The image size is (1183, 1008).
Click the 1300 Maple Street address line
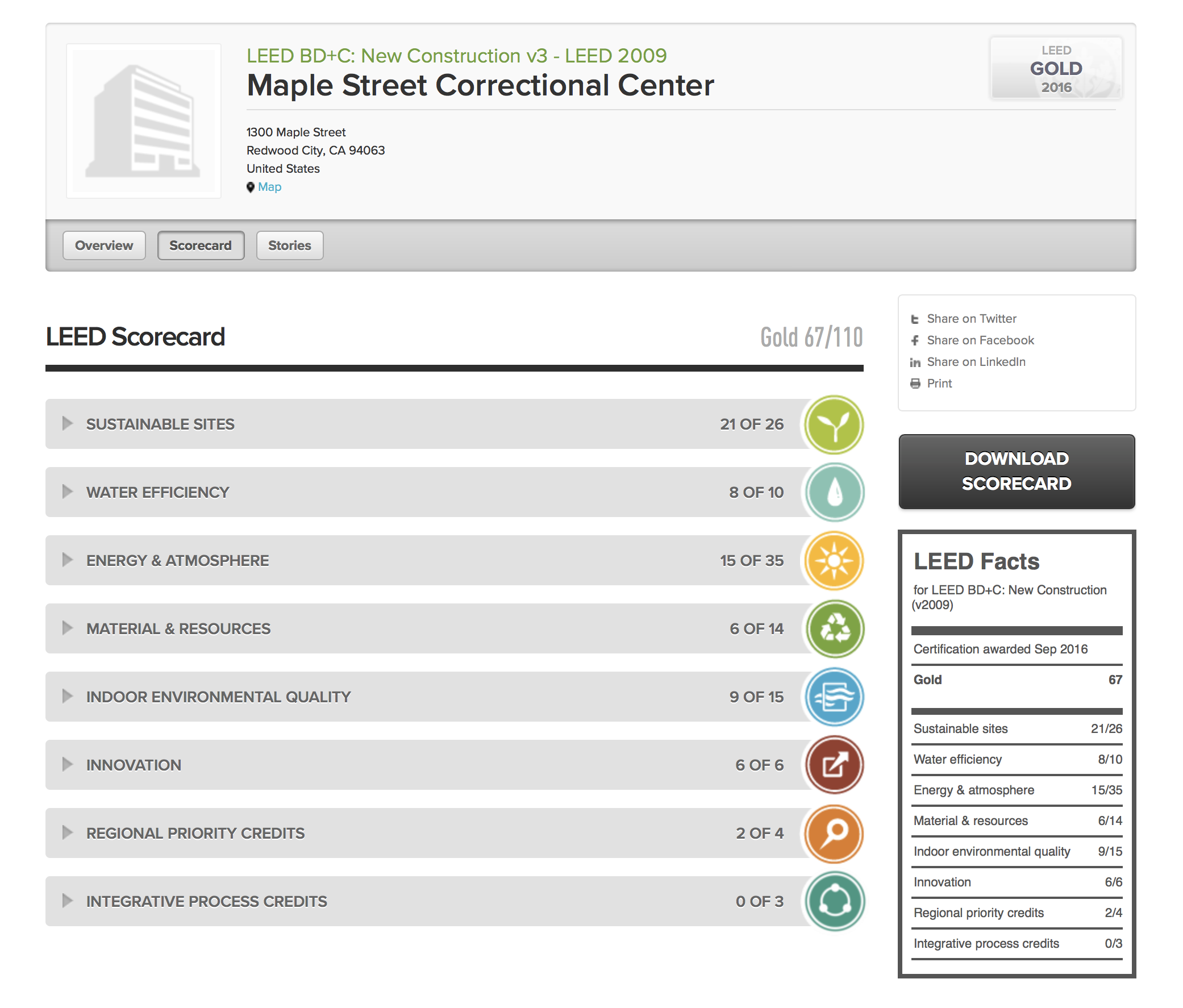(295, 132)
